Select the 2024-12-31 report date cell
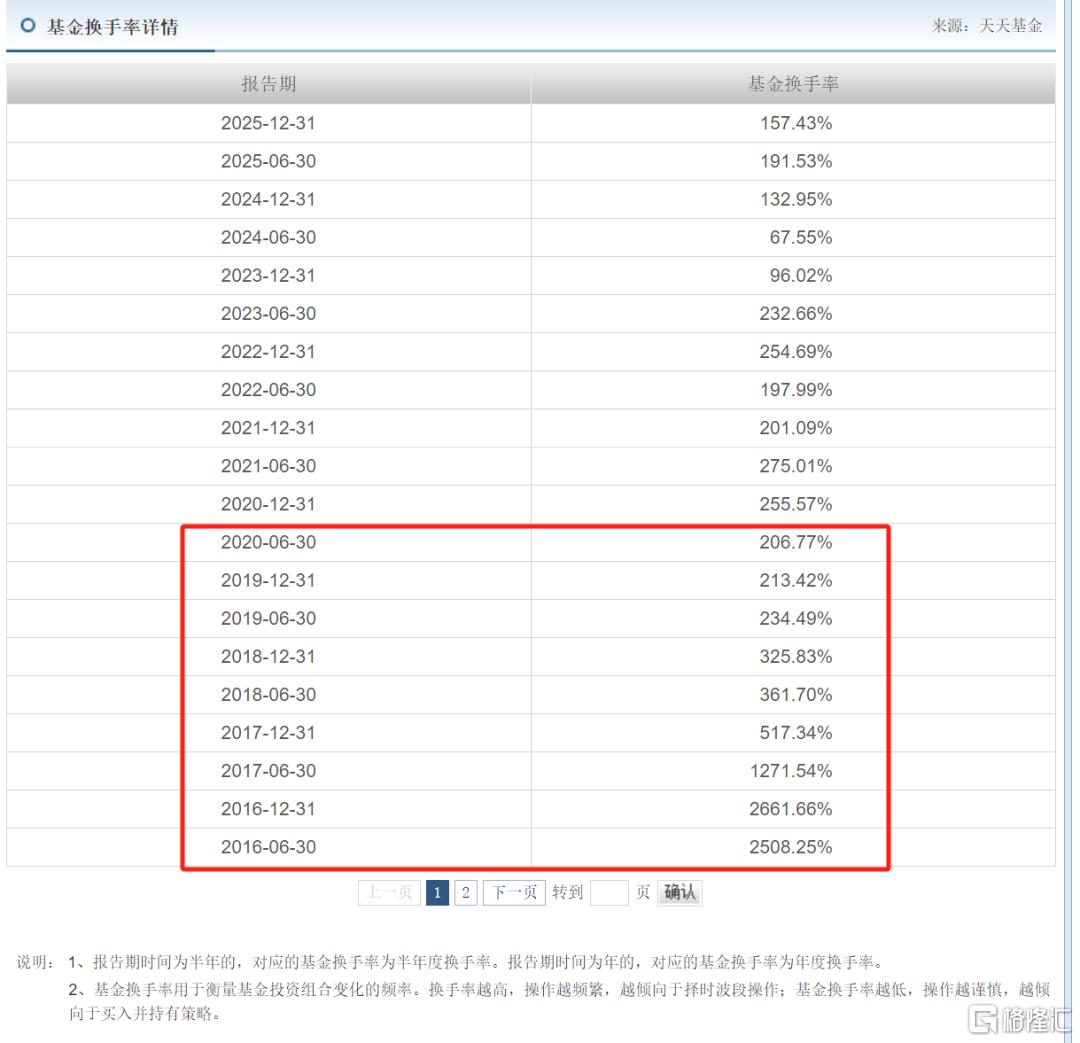The image size is (1080, 1043). tap(268, 199)
